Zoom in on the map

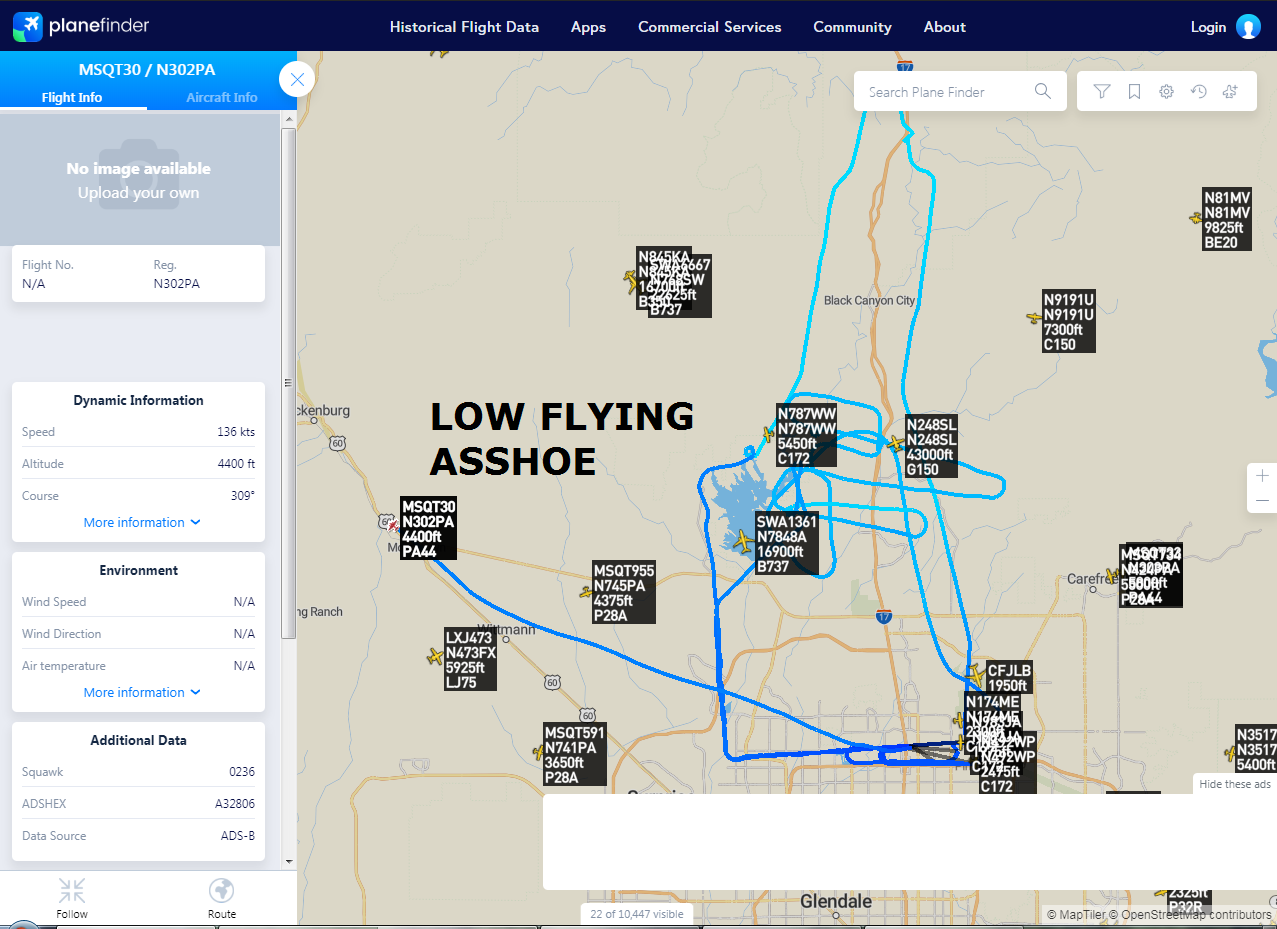[1262, 475]
